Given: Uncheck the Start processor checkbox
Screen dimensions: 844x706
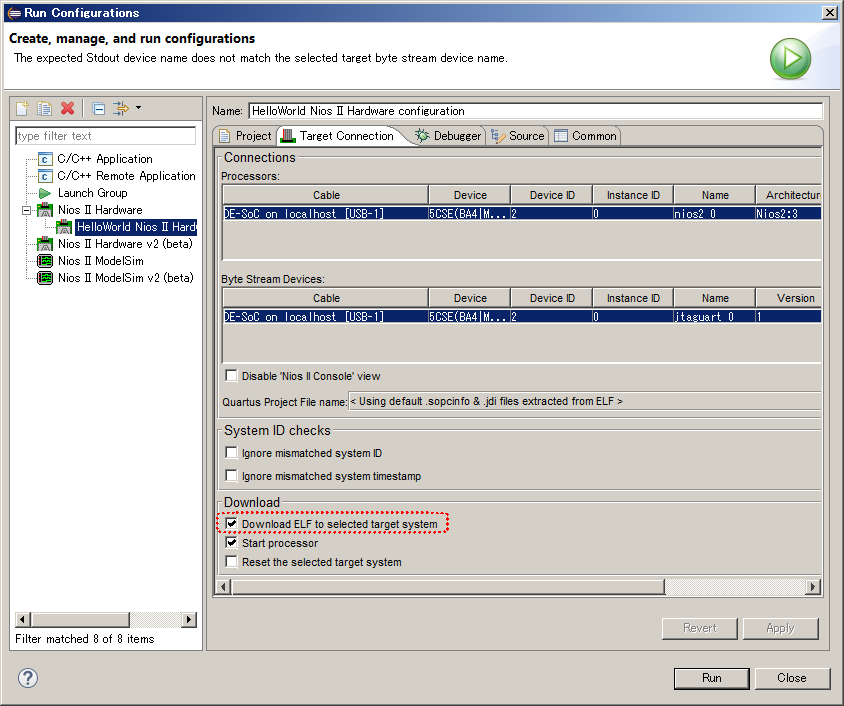Looking at the screenshot, I should pos(231,542).
